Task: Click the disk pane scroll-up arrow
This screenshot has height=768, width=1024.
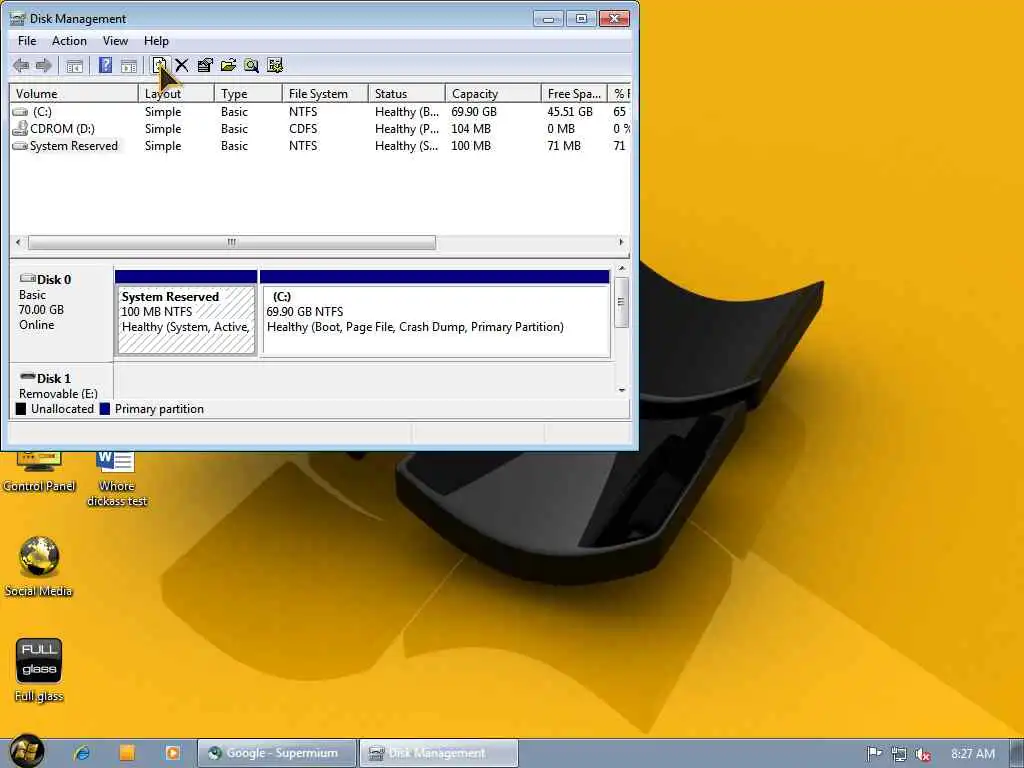Action: pyautogui.click(x=622, y=268)
